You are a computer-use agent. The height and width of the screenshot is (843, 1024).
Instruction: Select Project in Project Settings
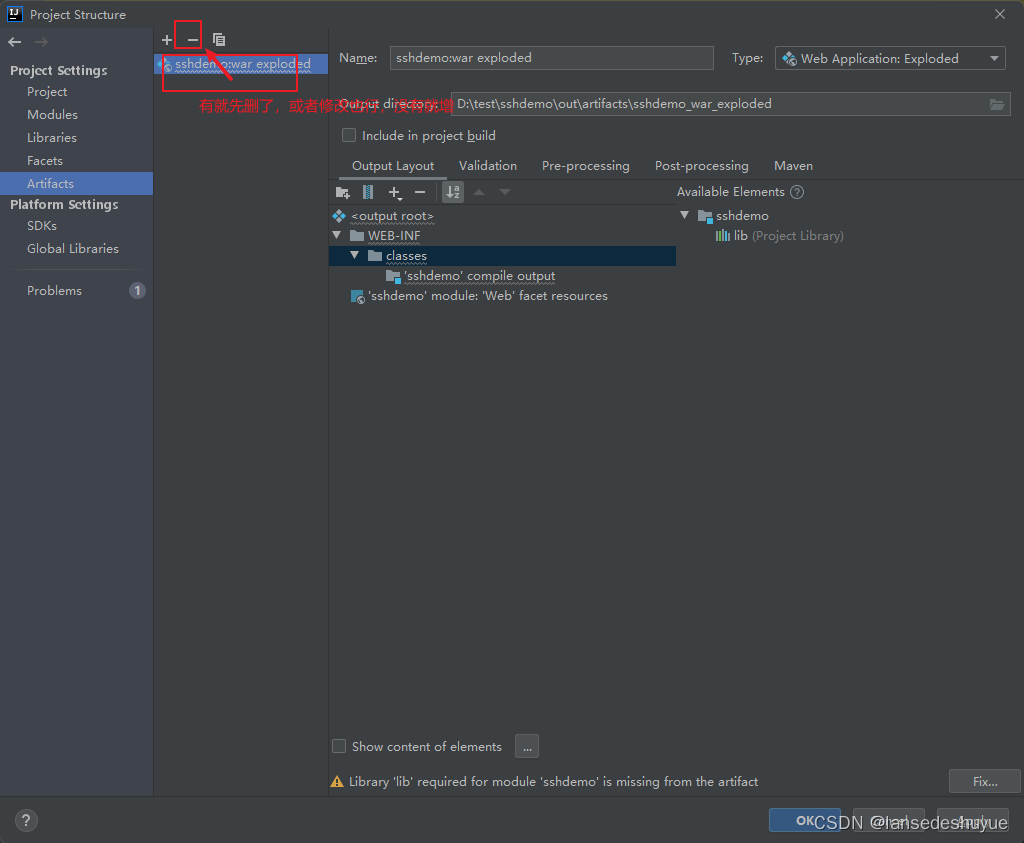pyautogui.click(x=47, y=92)
